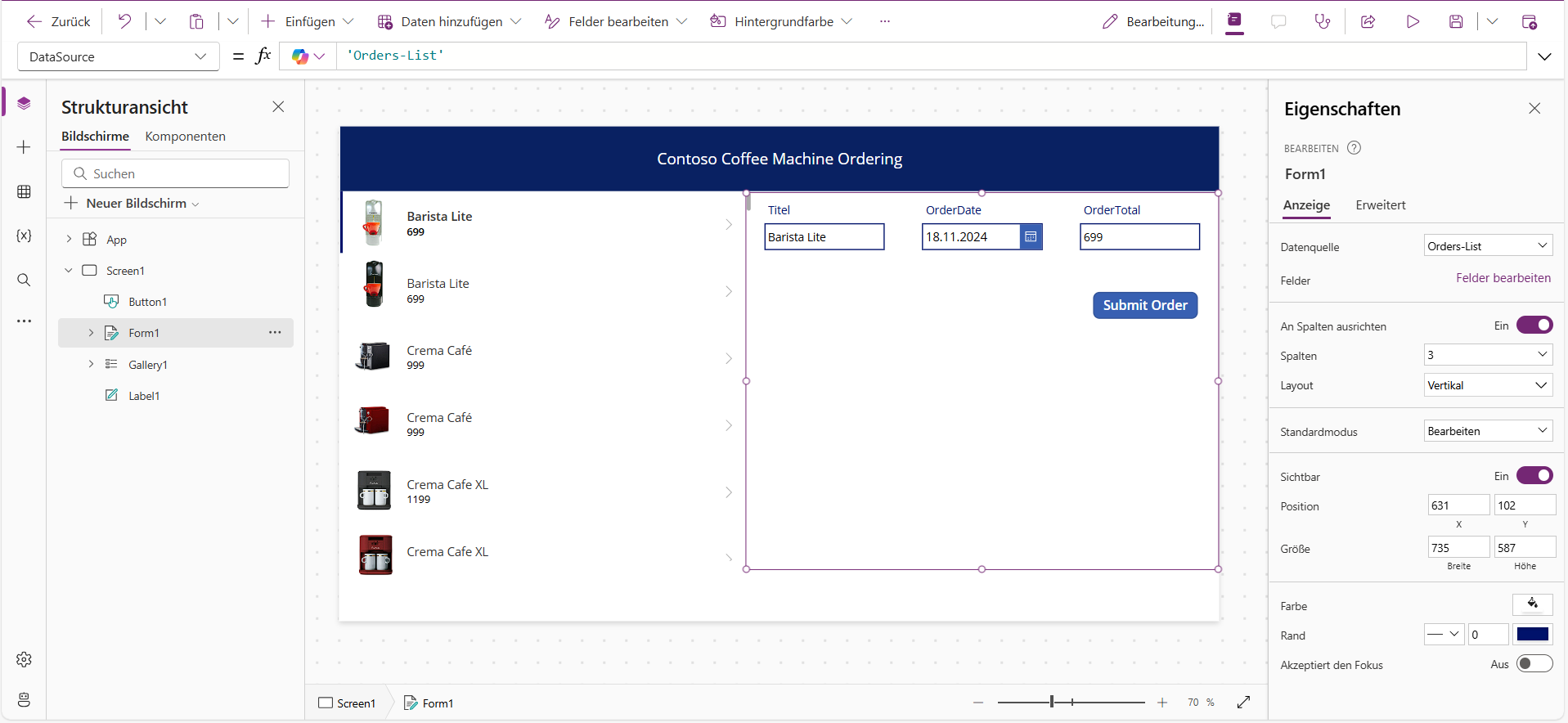
Task: Open the Rand border style dropdown
Action: [1444, 634]
